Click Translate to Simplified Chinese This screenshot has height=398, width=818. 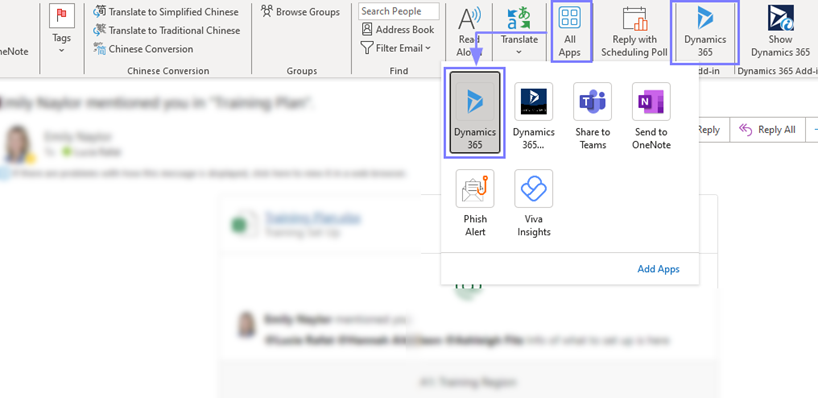165,11
